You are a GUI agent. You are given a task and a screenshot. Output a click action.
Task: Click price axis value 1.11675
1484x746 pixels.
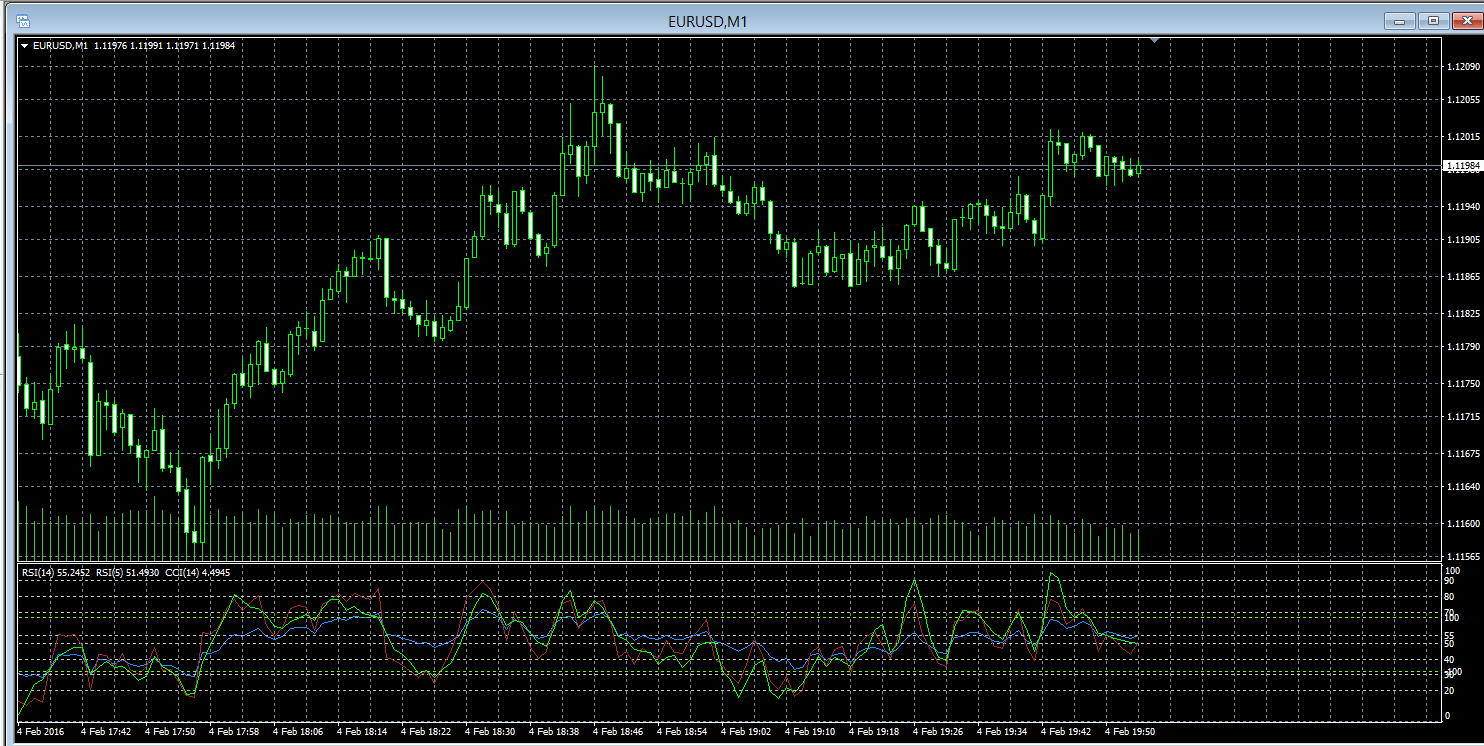[1462, 454]
